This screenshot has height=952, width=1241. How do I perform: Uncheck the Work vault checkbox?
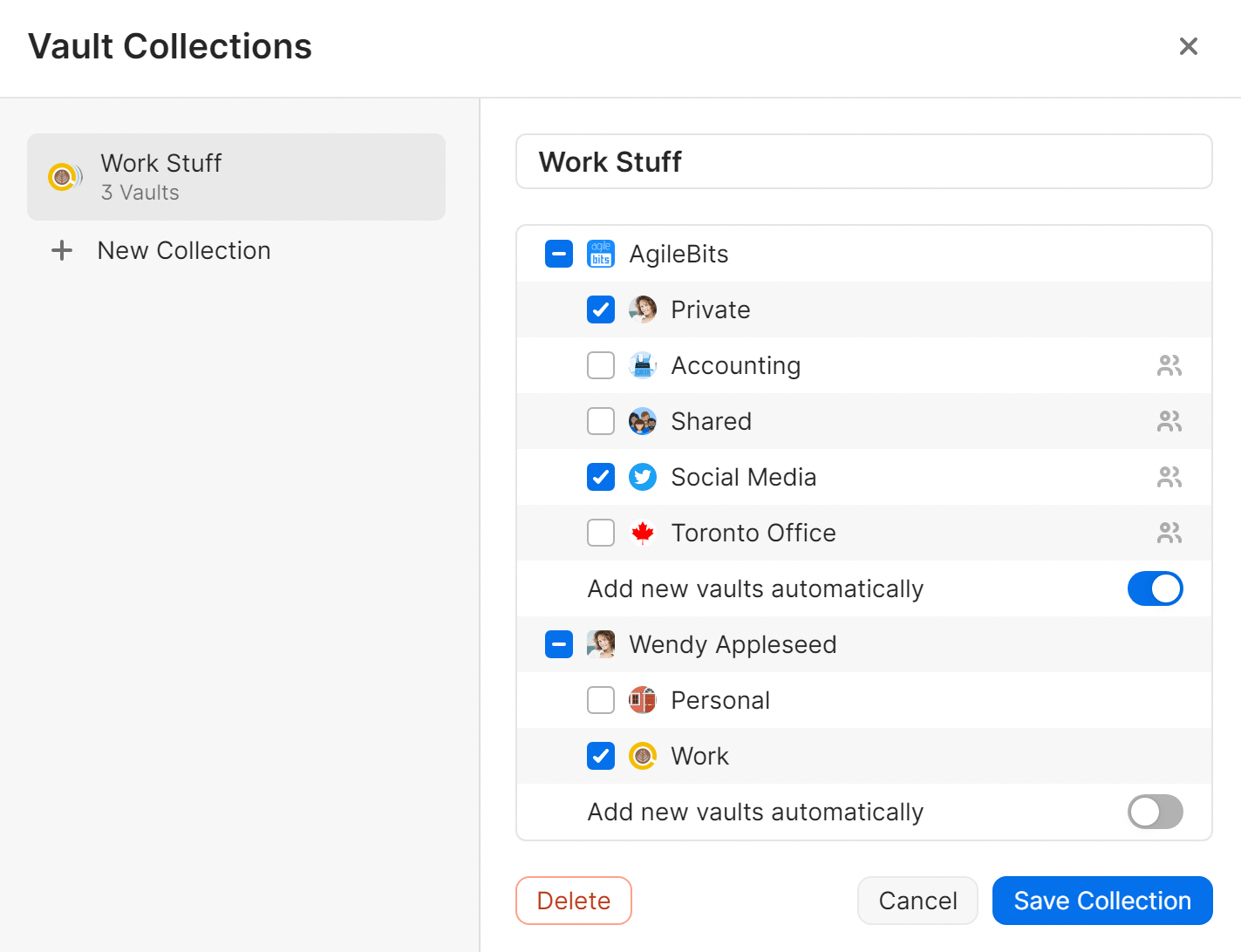[601, 756]
